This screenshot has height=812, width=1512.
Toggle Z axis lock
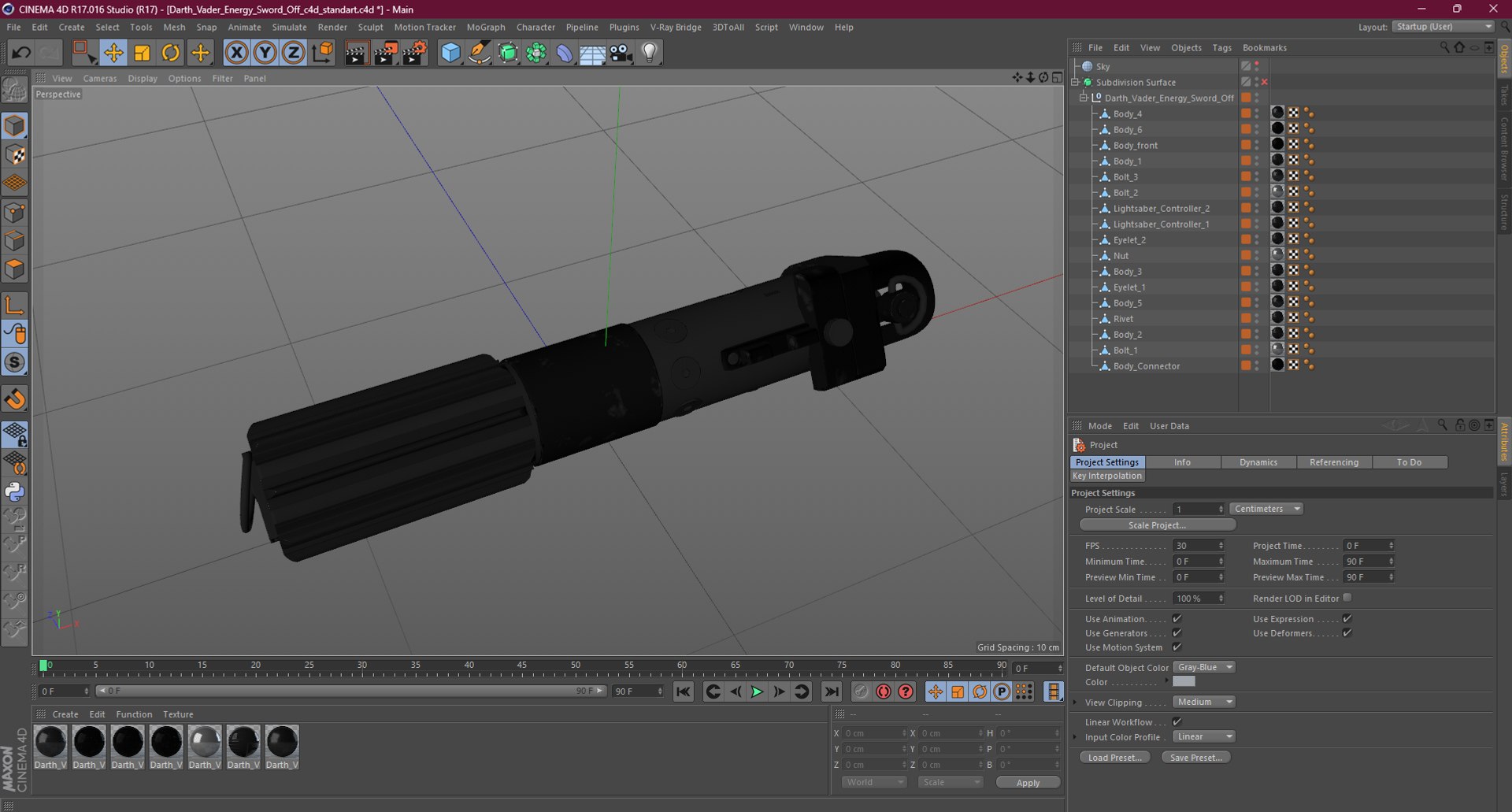point(294,53)
